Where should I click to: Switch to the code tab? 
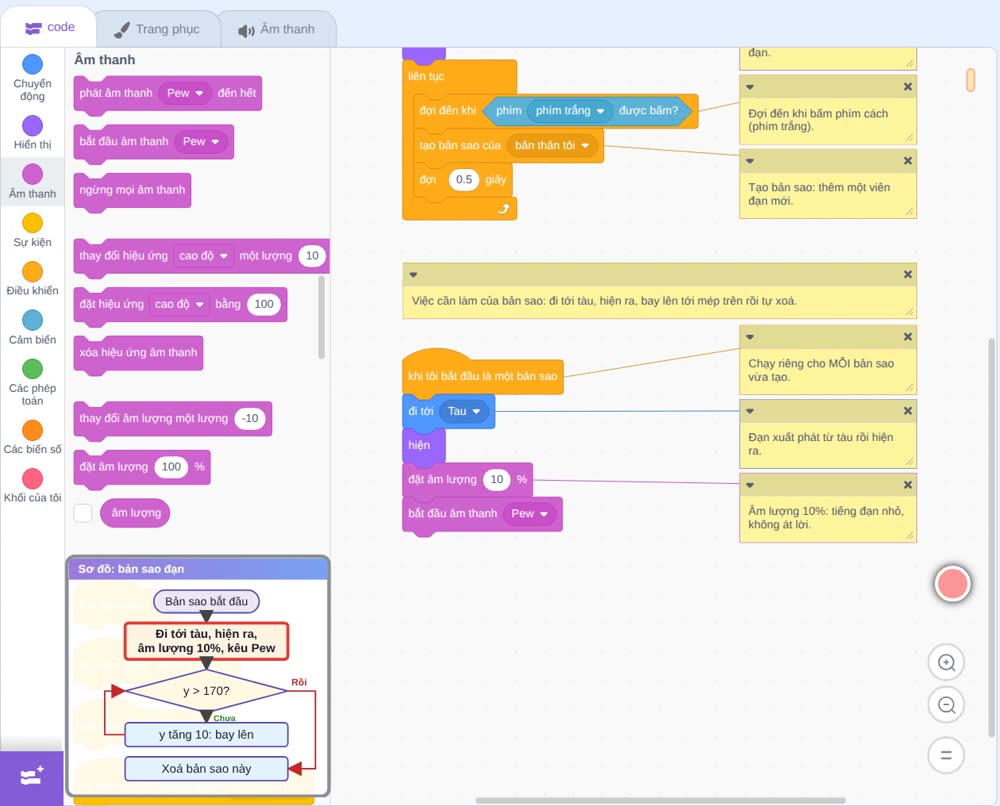[x=49, y=27]
